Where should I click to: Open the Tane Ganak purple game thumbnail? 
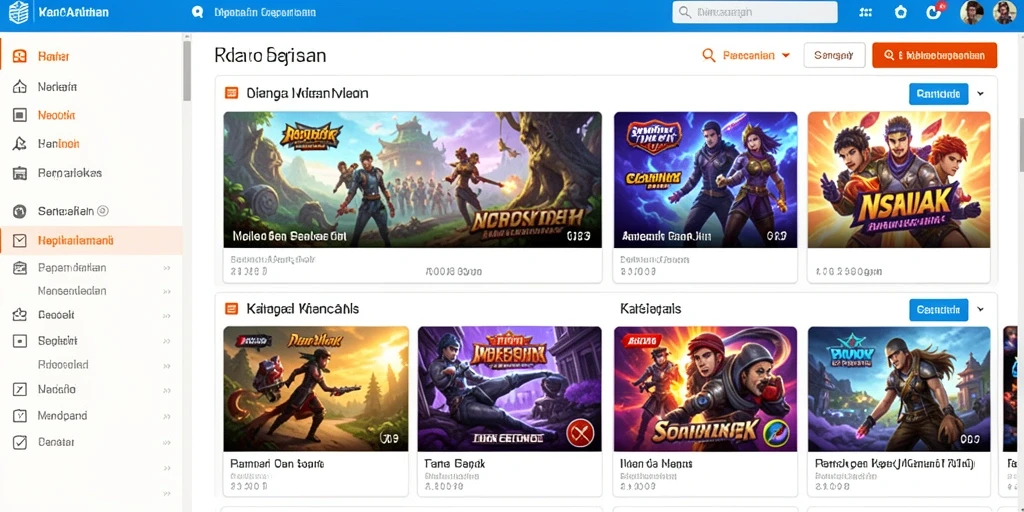click(x=509, y=389)
